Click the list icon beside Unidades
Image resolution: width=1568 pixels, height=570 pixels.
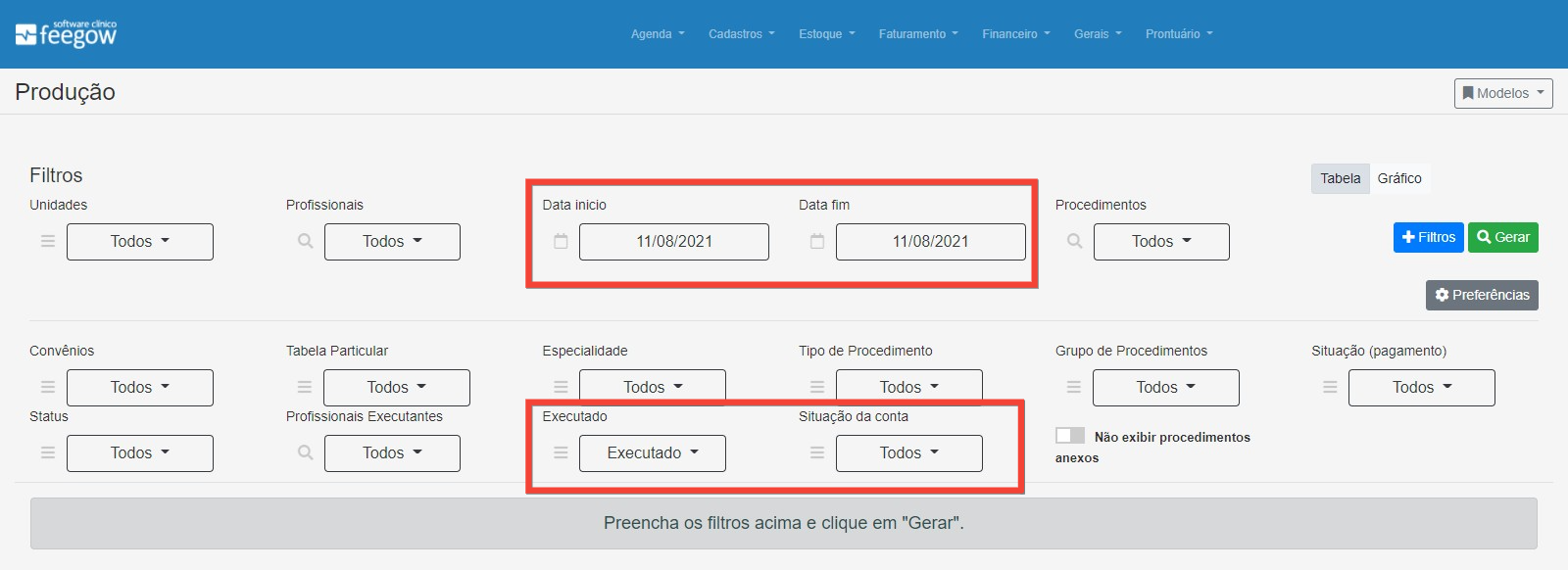point(47,241)
